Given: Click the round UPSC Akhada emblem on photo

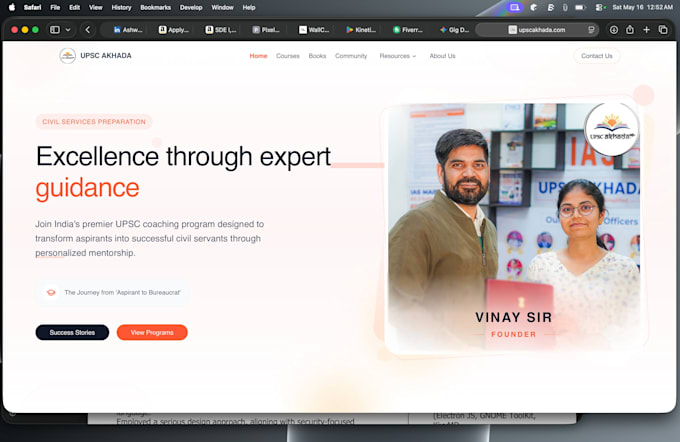Looking at the screenshot, I should pyautogui.click(x=611, y=129).
